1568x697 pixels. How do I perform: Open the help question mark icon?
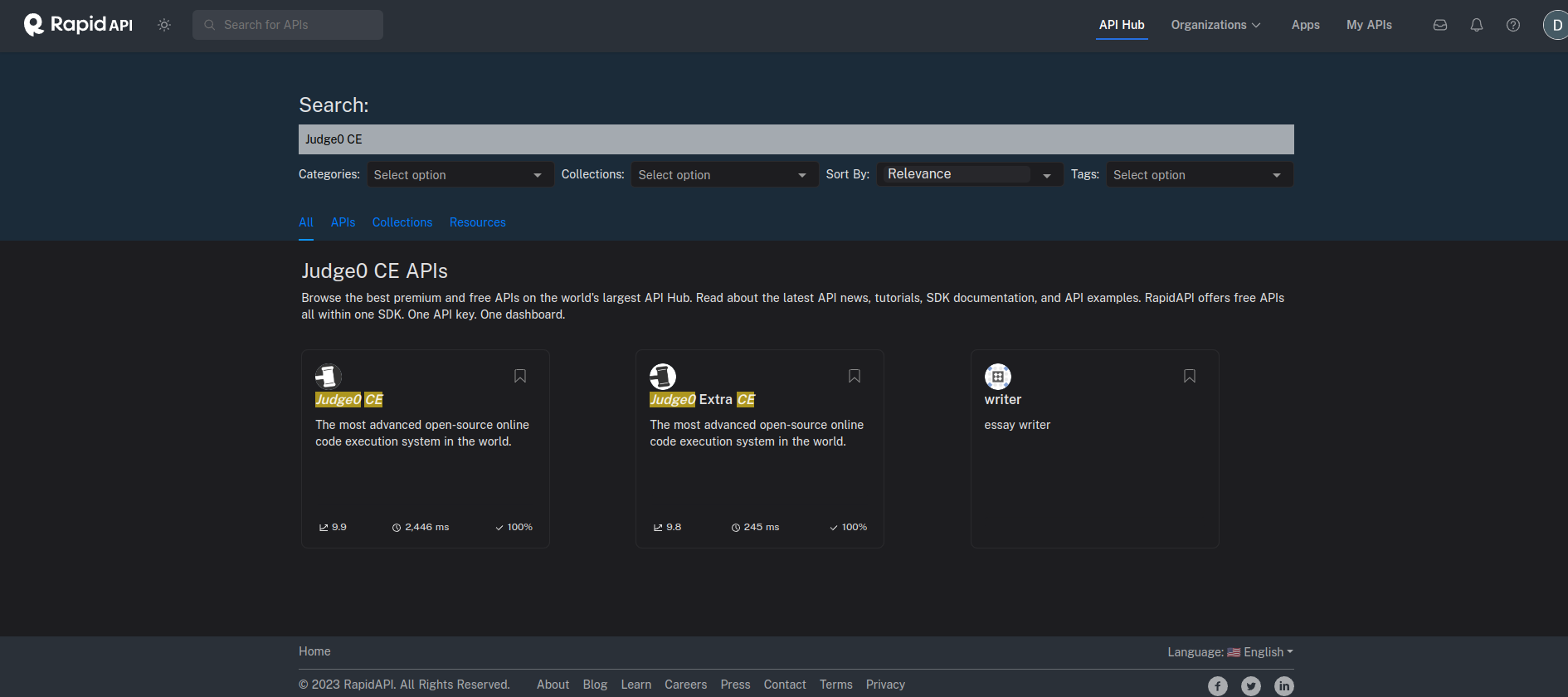coord(1513,25)
